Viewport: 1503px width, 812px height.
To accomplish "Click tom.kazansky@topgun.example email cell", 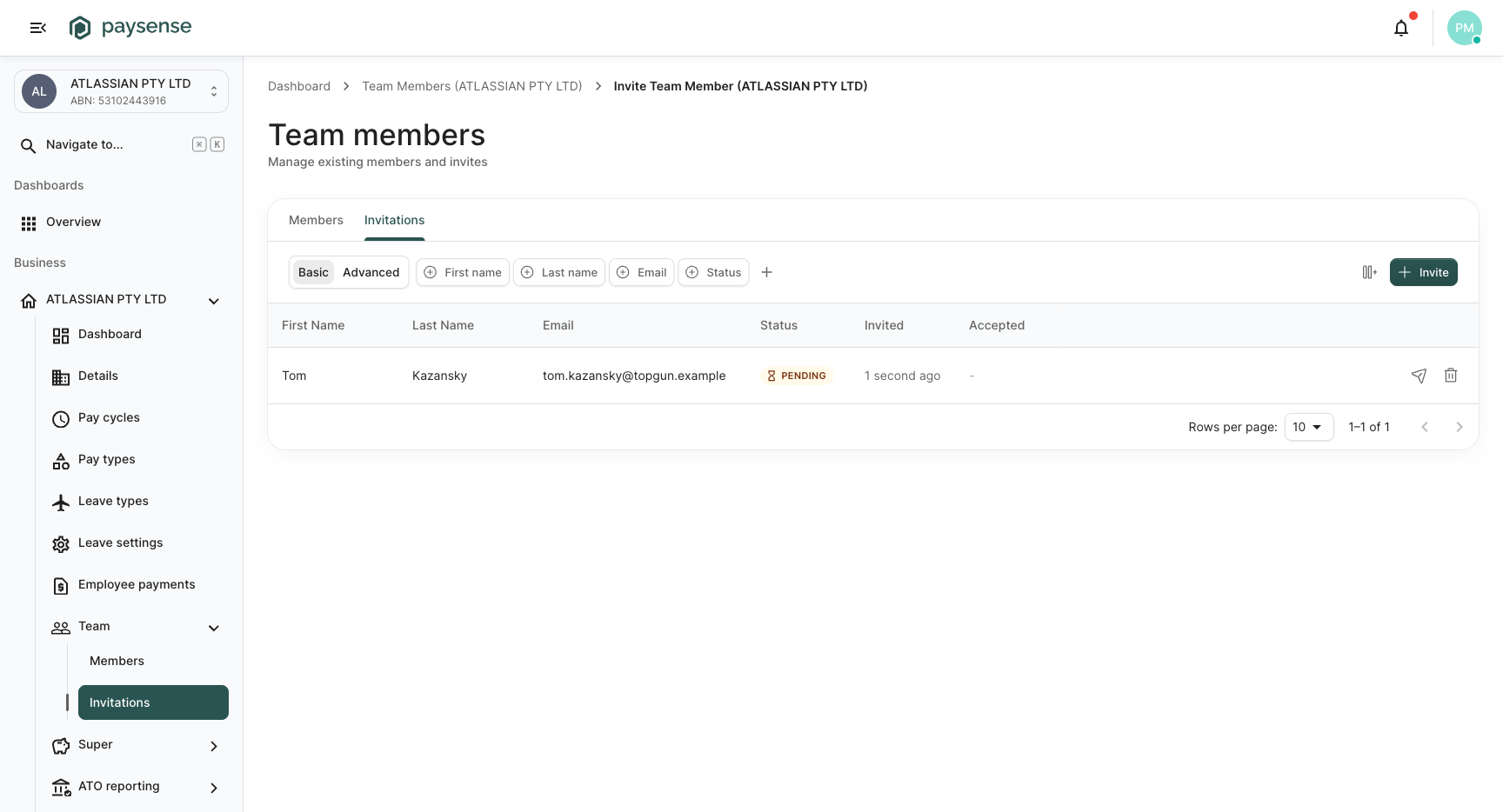I will click(634, 376).
